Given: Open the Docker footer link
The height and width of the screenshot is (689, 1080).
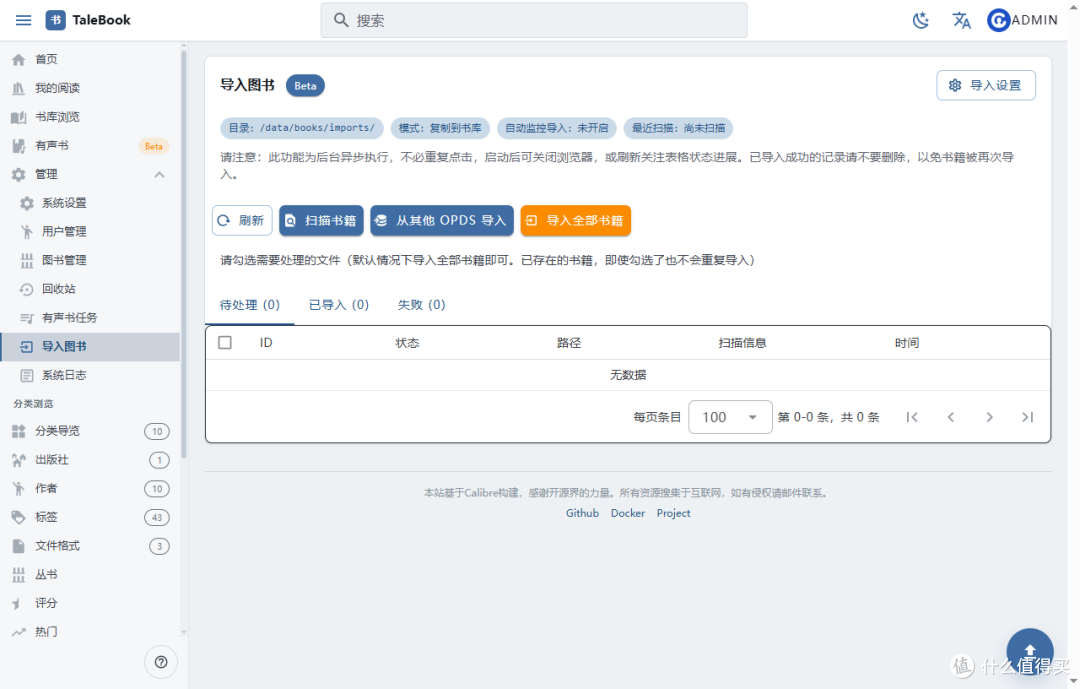Looking at the screenshot, I should [627, 513].
